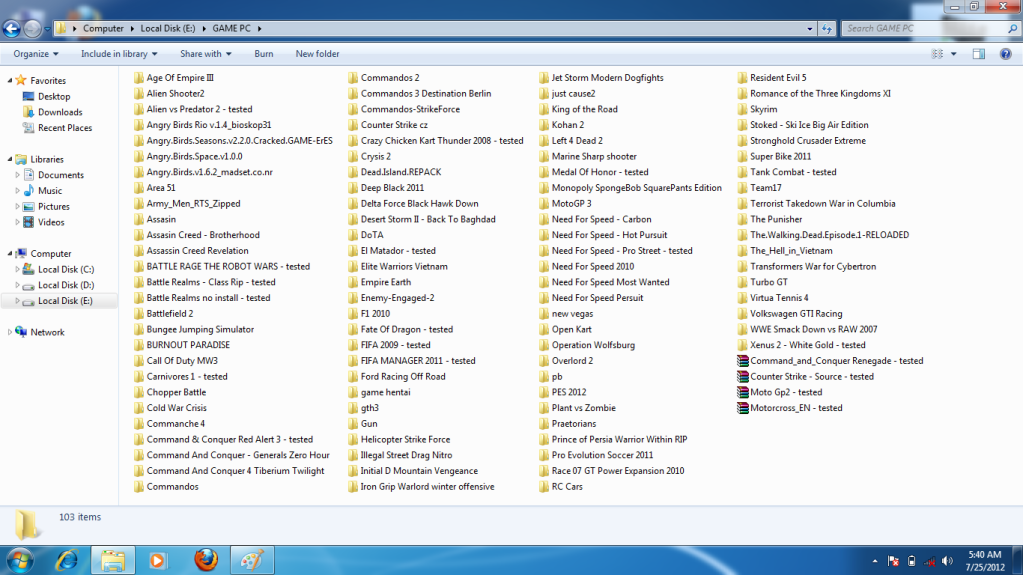Open the Help question mark icon

(x=1005, y=54)
